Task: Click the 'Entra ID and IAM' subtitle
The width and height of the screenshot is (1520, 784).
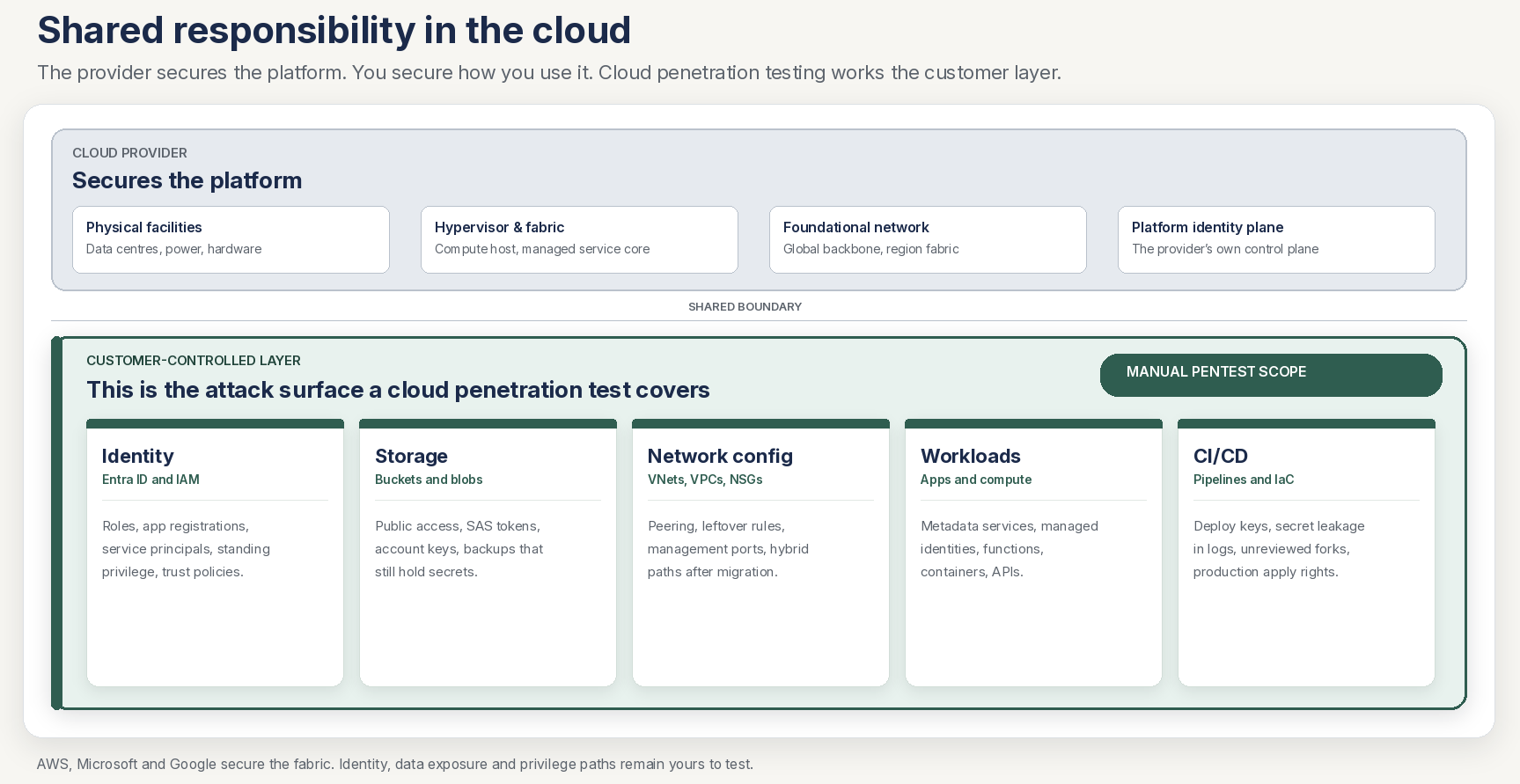Action: (x=151, y=480)
